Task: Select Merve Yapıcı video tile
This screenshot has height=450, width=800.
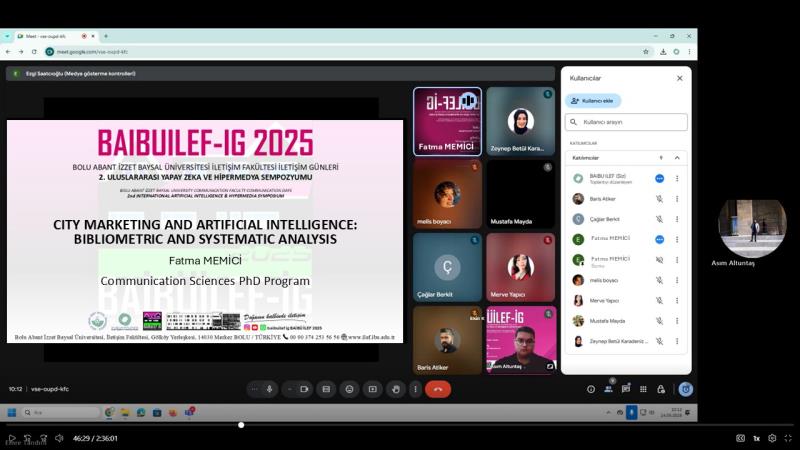Action: (520, 267)
